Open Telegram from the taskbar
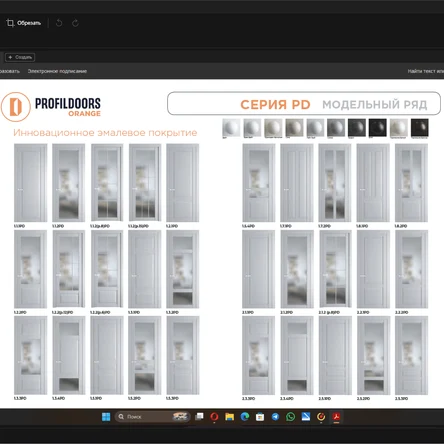 (275, 417)
